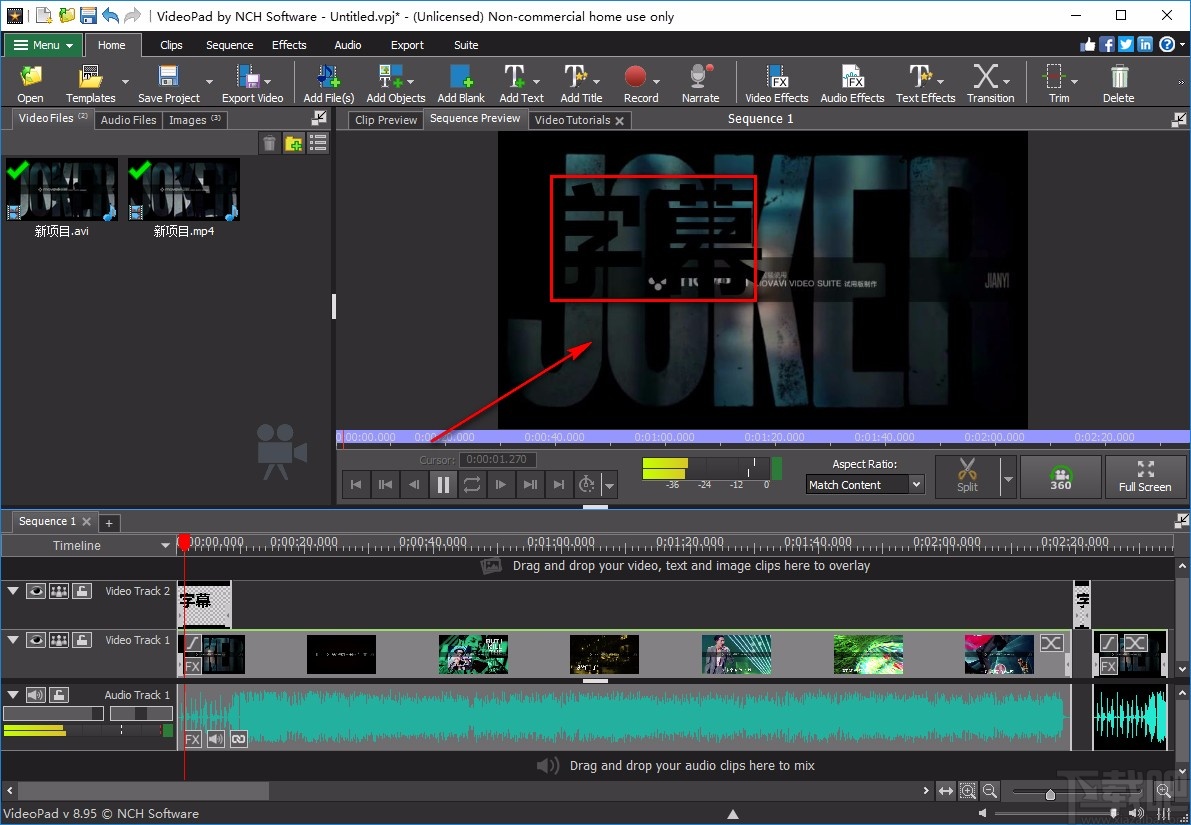Open the Audio Effects tool
The image size is (1191, 825).
coord(852,83)
